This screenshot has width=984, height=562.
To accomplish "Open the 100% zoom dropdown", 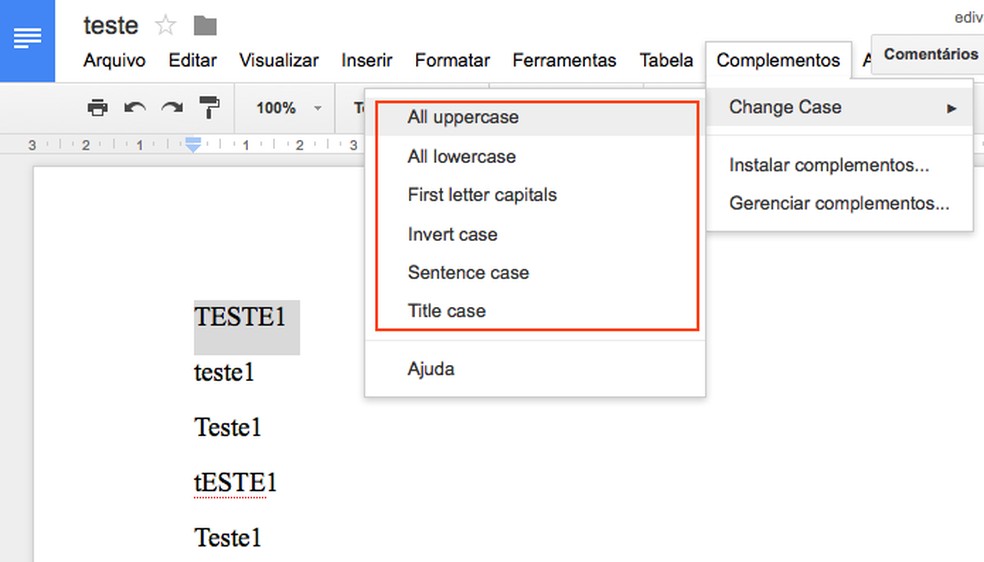I will coord(289,108).
